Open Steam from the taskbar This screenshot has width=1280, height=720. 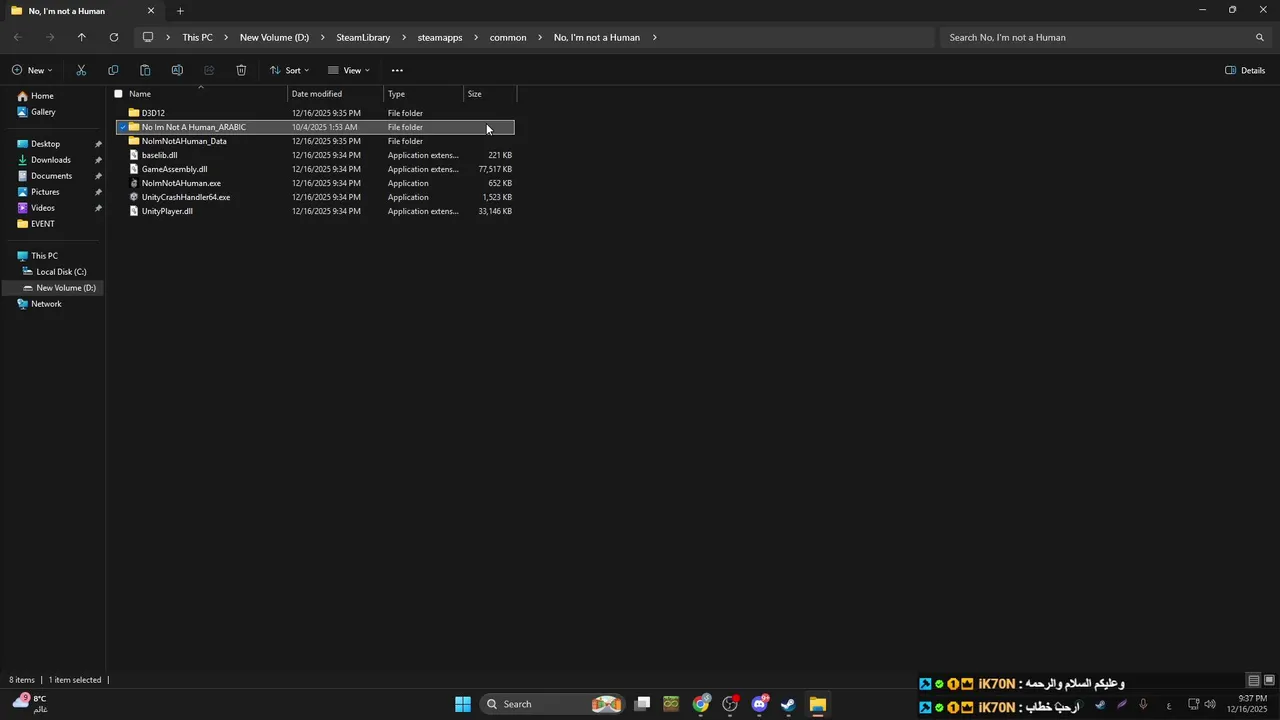click(788, 704)
